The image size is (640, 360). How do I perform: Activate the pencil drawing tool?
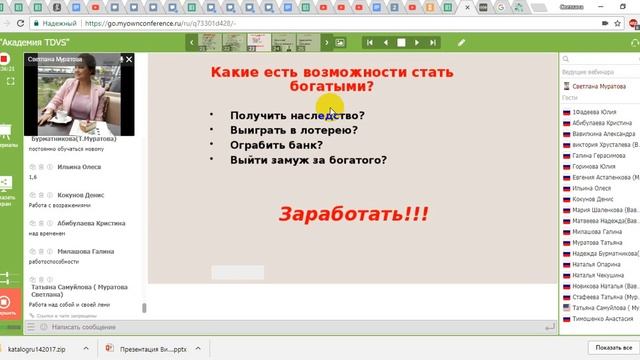pyautogui.click(x=461, y=42)
